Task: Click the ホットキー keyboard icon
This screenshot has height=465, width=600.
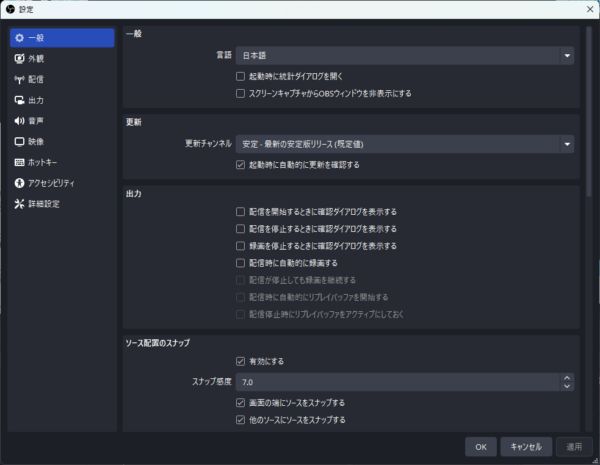Action: click(19, 162)
